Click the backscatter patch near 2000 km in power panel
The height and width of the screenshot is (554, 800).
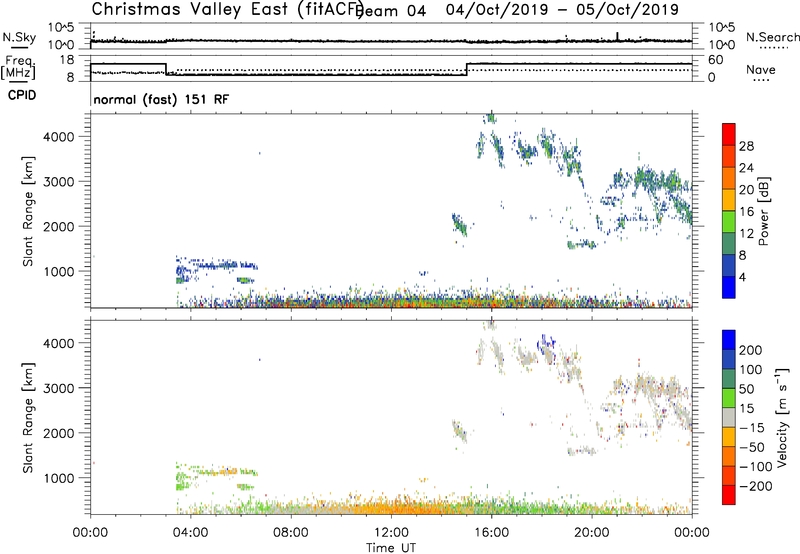(x=459, y=224)
